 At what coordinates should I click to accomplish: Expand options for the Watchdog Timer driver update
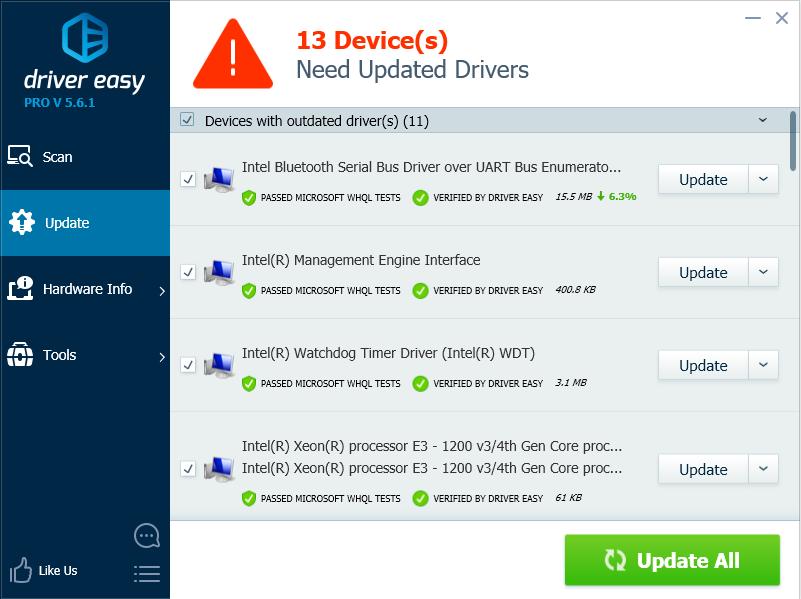(763, 365)
